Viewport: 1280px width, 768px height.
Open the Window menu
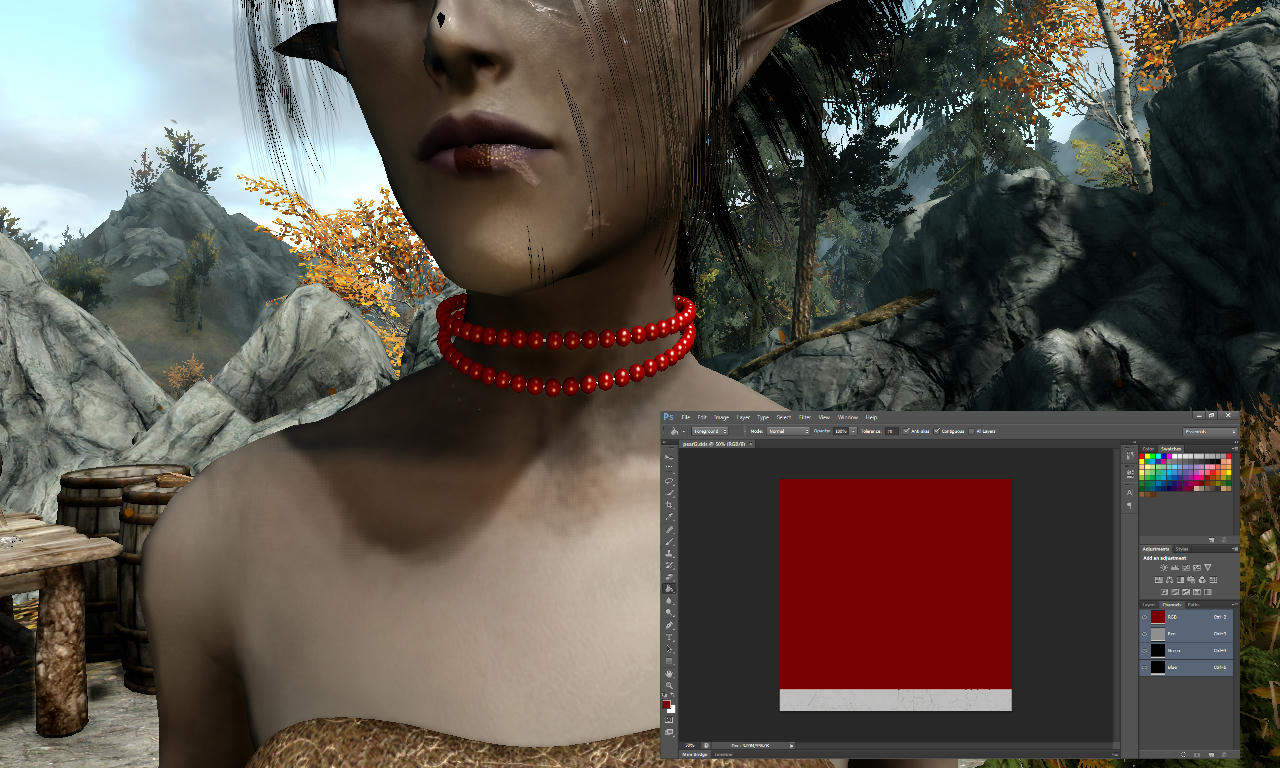[x=848, y=417]
